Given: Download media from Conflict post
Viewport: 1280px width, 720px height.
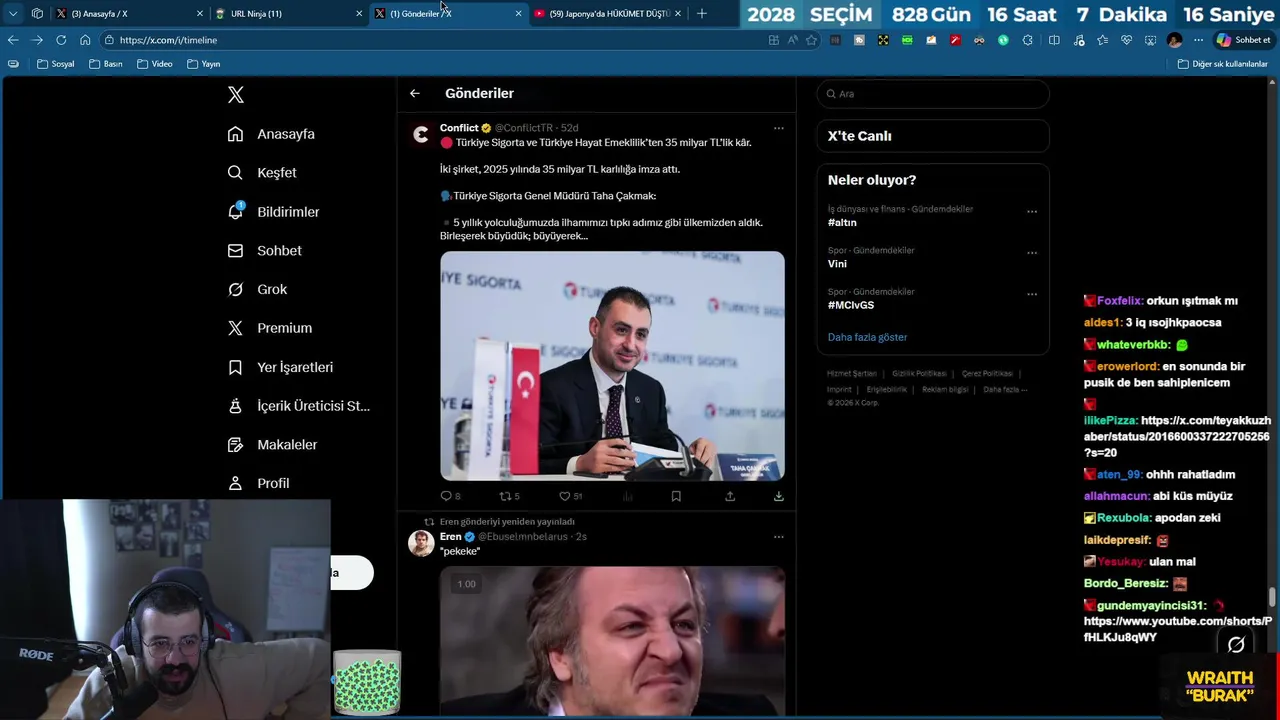Looking at the screenshot, I should 778,496.
